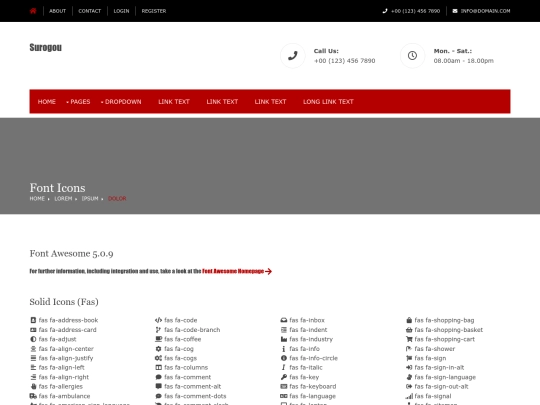The height and width of the screenshot is (405, 540).
Task: Click the circular phone icon near Call Us
Action: pyautogui.click(x=293, y=55)
